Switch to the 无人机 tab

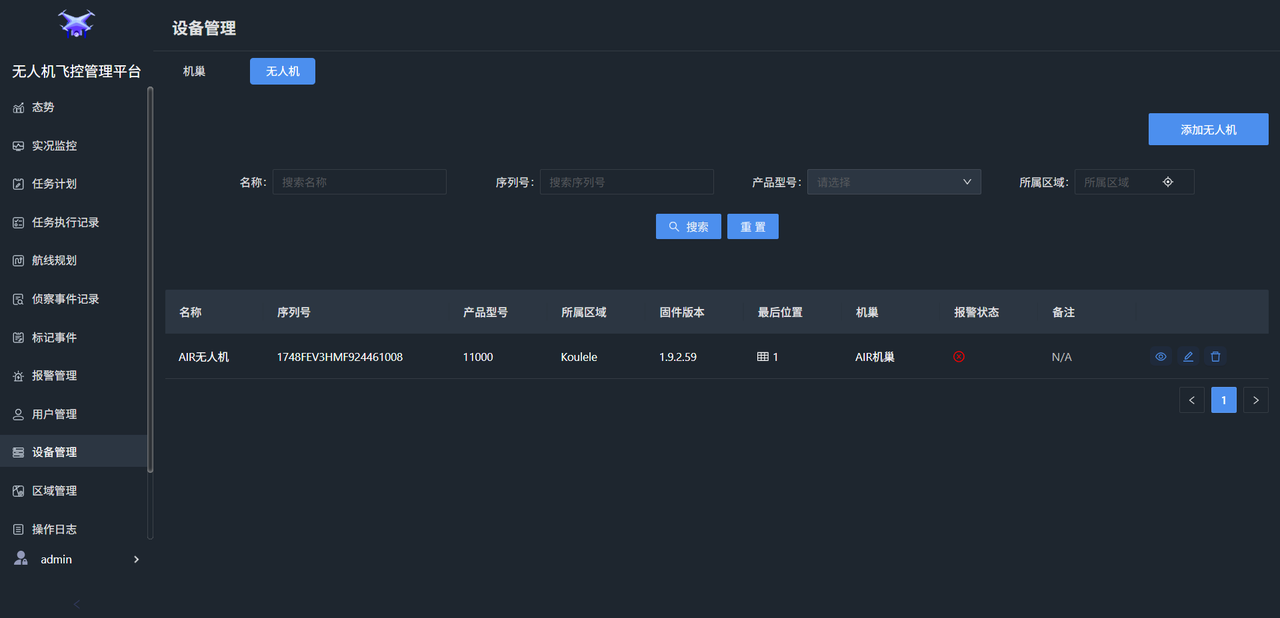tap(282, 71)
